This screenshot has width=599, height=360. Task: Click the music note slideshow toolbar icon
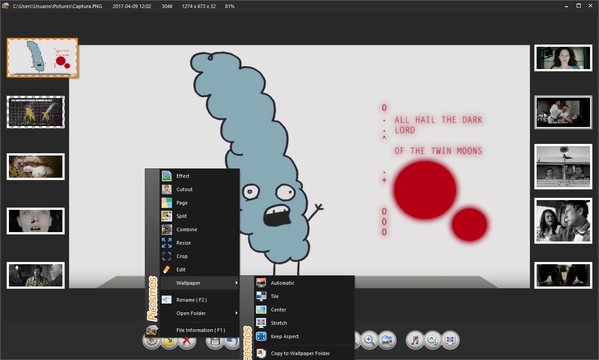pyautogui.click(x=415, y=340)
